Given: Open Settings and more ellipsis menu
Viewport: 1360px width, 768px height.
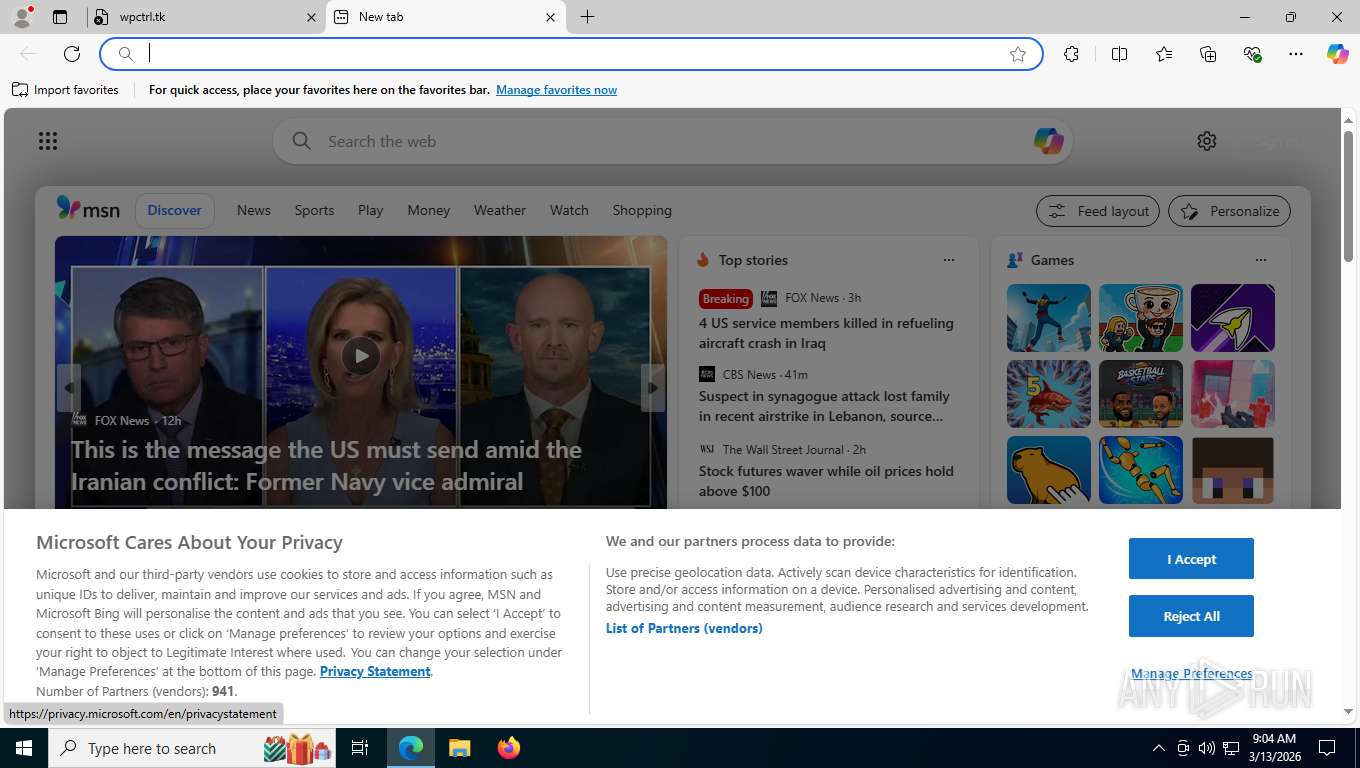Looking at the screenshot, I should click(1296, 54).
